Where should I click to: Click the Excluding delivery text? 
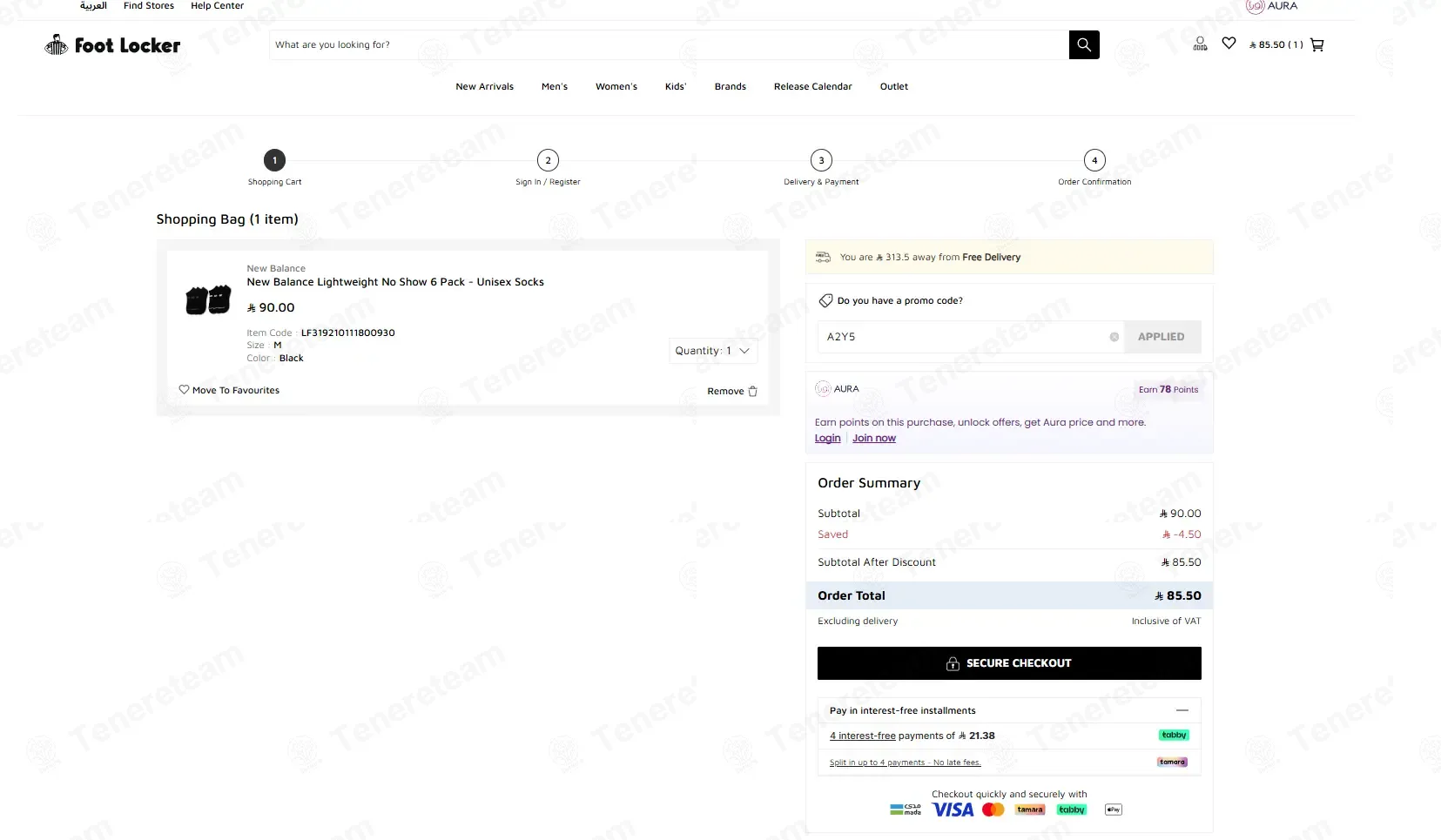[x=858, y=622]
